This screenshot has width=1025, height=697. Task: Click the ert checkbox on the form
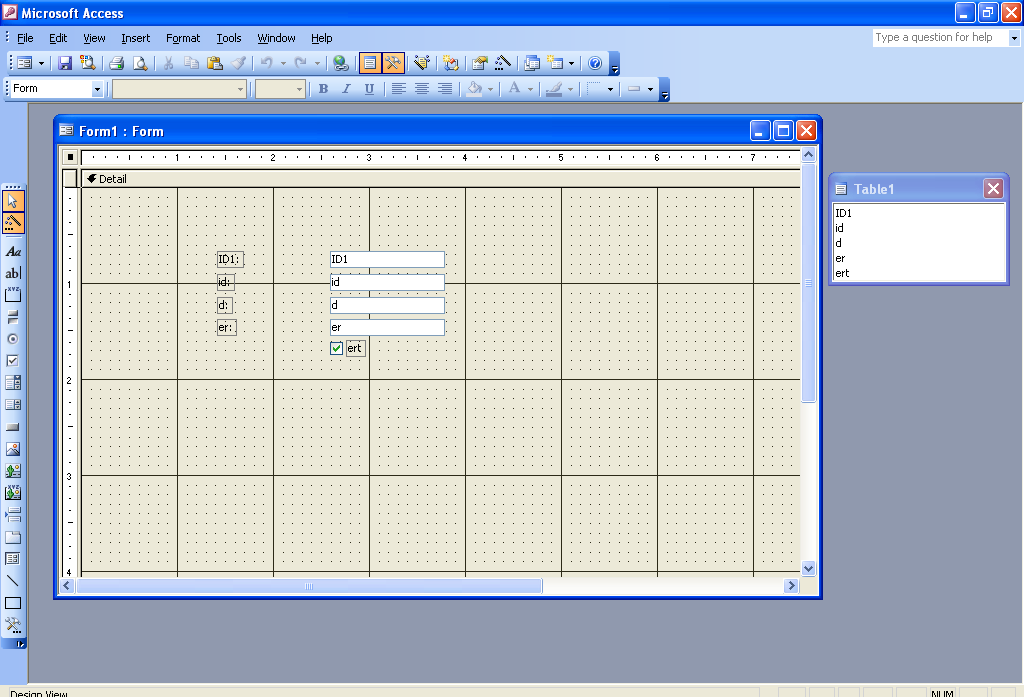(337, 348)
